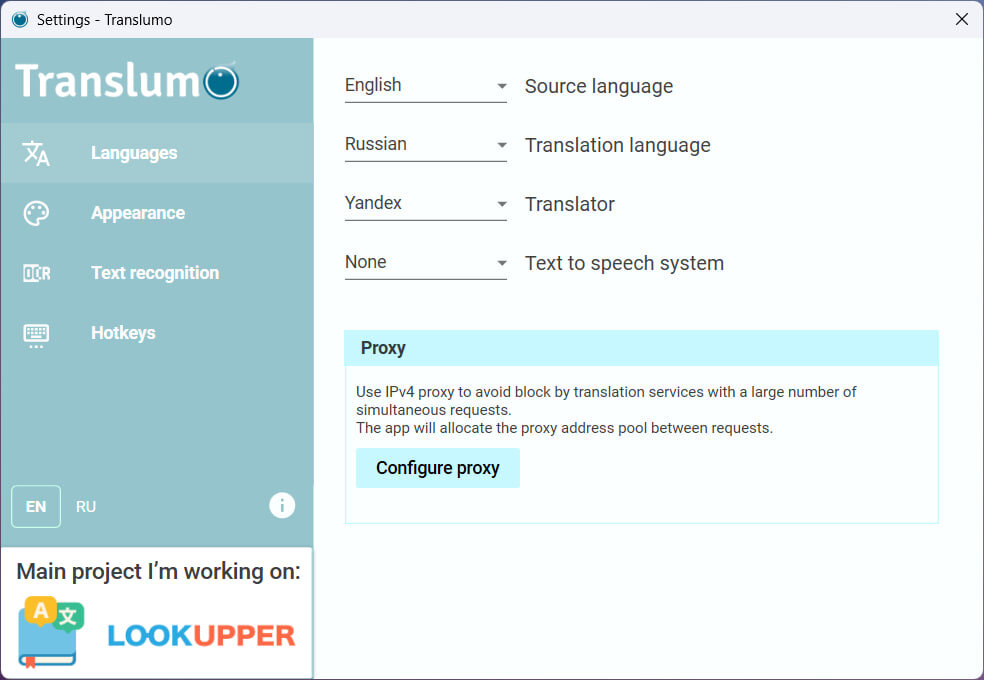Viewport: 984px width, 680px height.
Task: Switch interface language to EN
Action: [x=36, y=506]
